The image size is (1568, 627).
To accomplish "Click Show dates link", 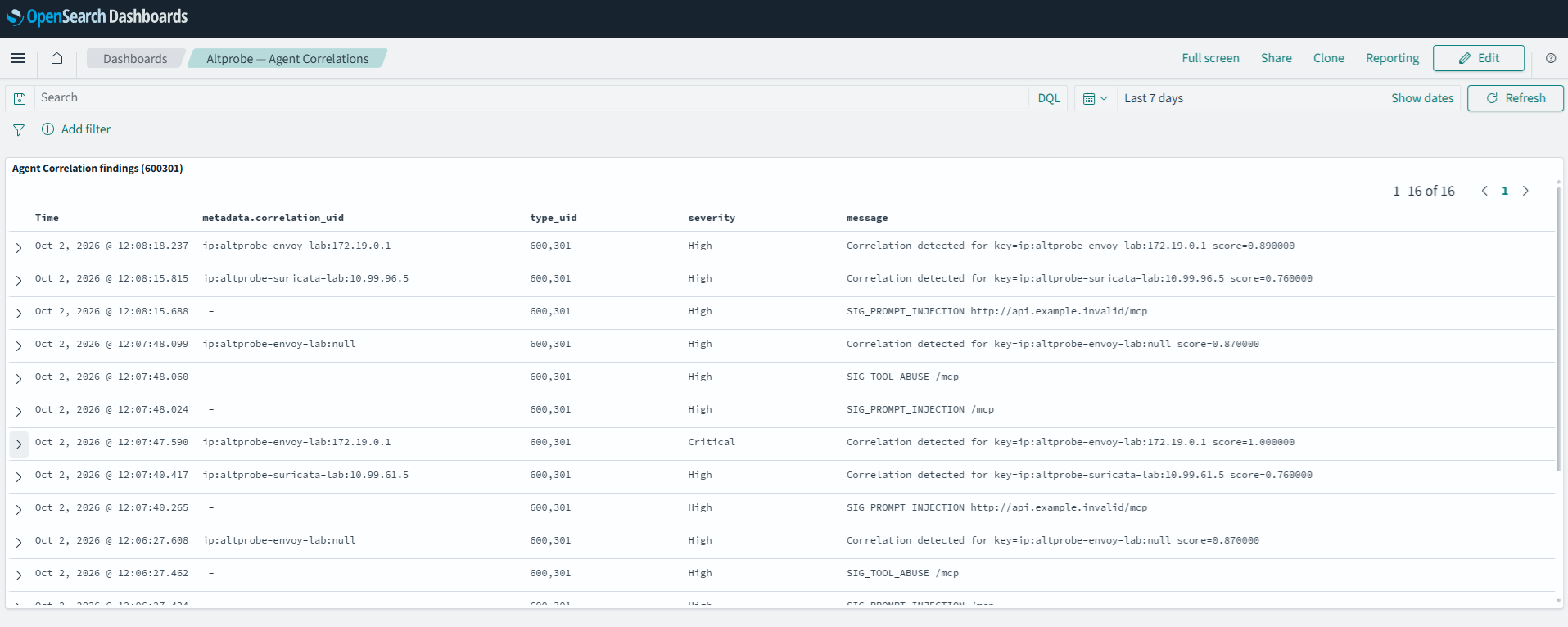I will pyautogui.click(x=1422, y=98).
